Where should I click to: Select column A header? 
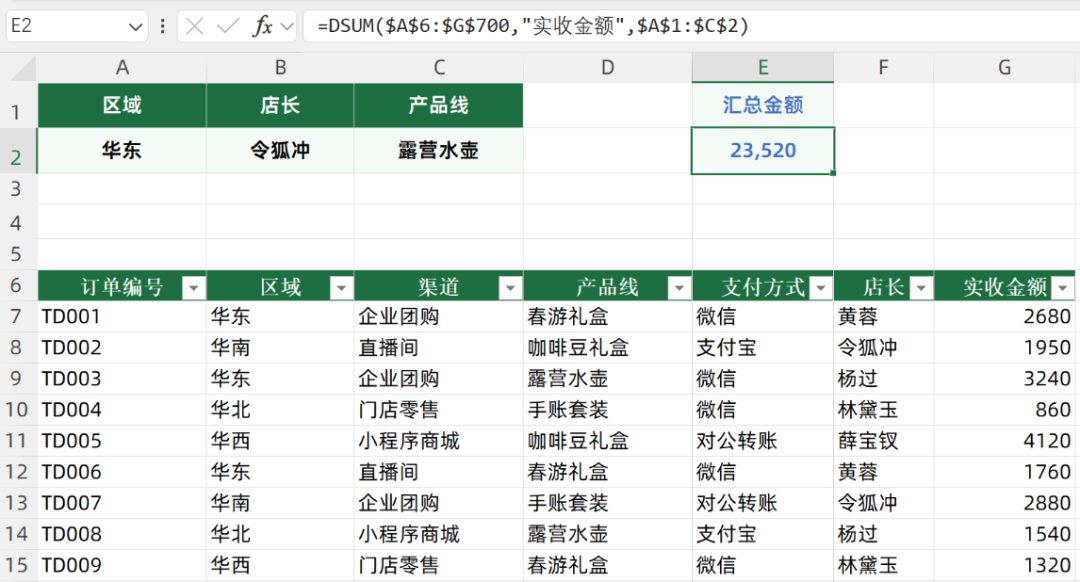[x=122, y=68]
